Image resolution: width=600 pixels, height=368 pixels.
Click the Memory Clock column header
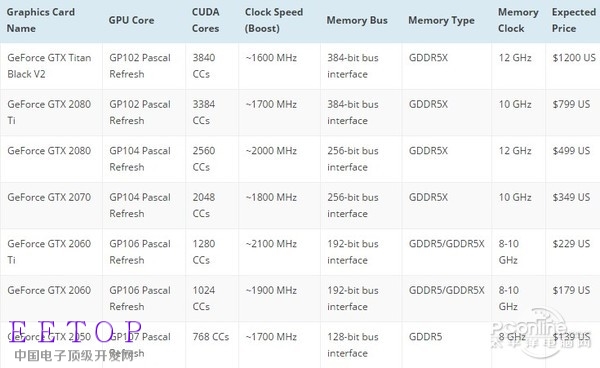(x=518, y=20)
